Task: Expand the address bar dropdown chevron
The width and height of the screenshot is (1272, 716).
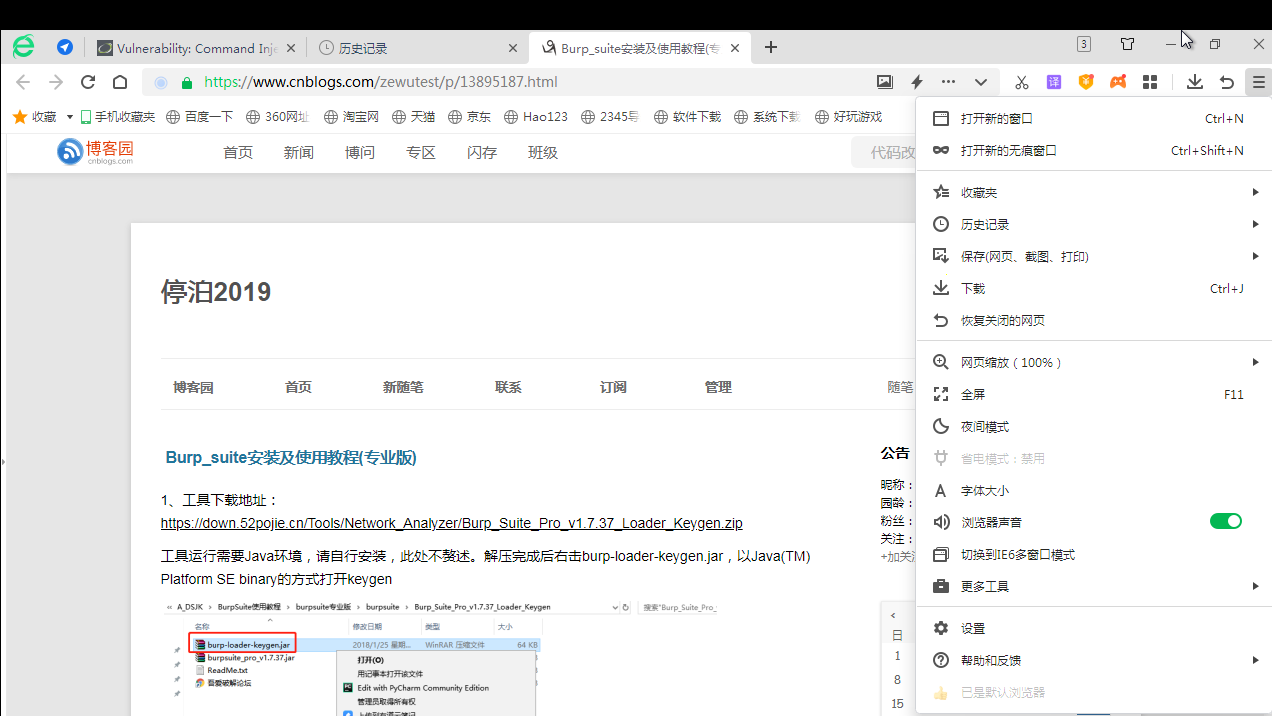Action: [981, 82]
